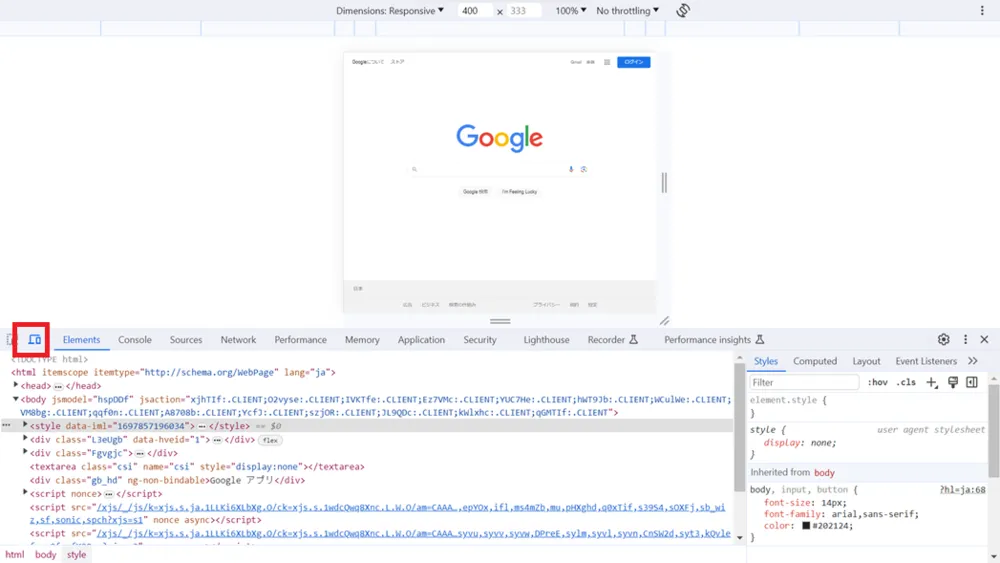The width and height of the screenshot is (1000, 563).
Task: Click the first /xjs/_/js script src link
Action: (378, 513)
